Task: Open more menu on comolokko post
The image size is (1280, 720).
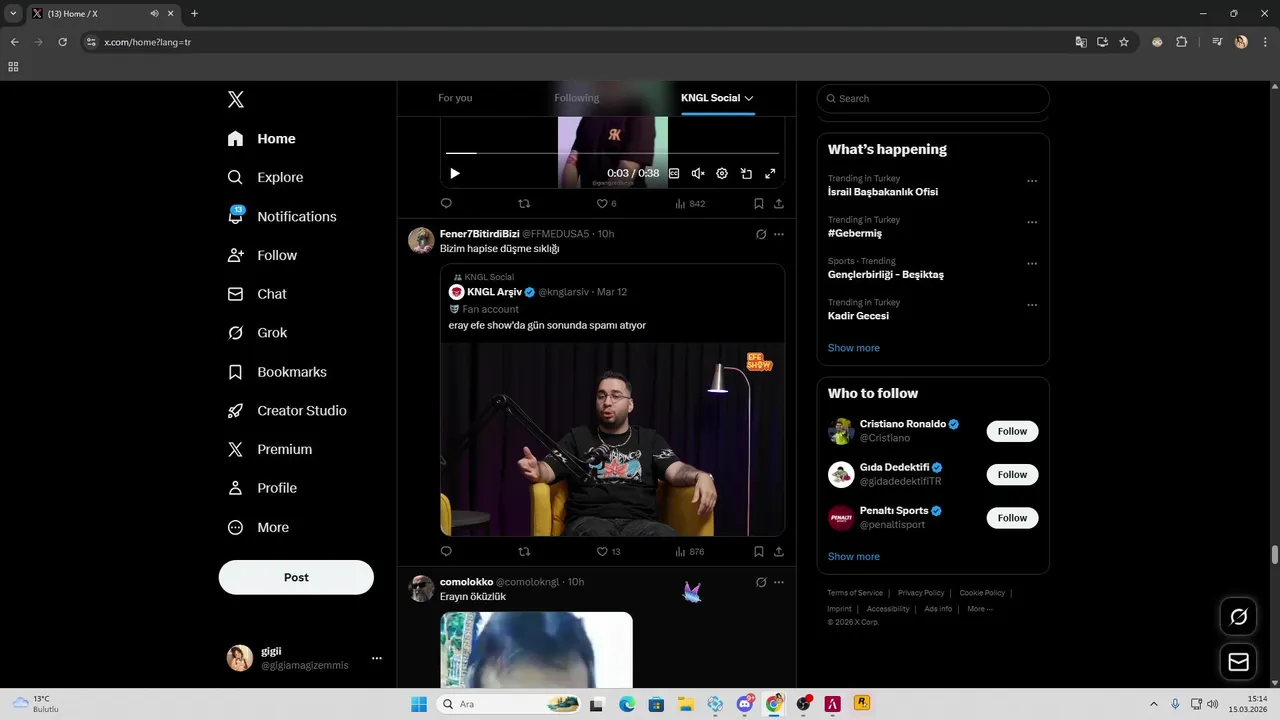Action: [x=779, y=582]
